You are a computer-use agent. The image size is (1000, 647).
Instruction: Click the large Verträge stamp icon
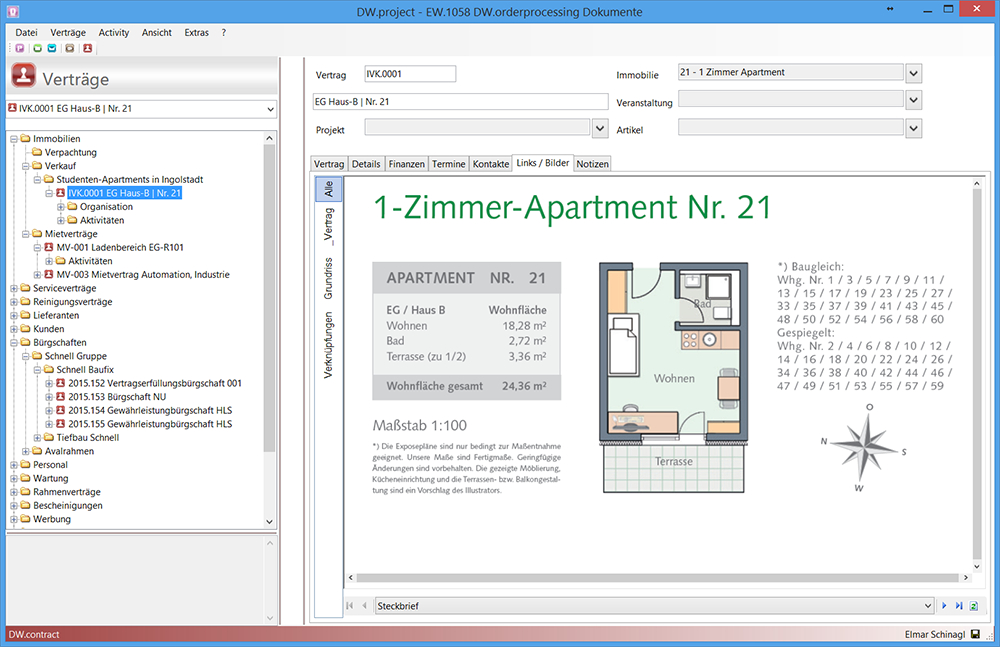click(x=24, y=76)
